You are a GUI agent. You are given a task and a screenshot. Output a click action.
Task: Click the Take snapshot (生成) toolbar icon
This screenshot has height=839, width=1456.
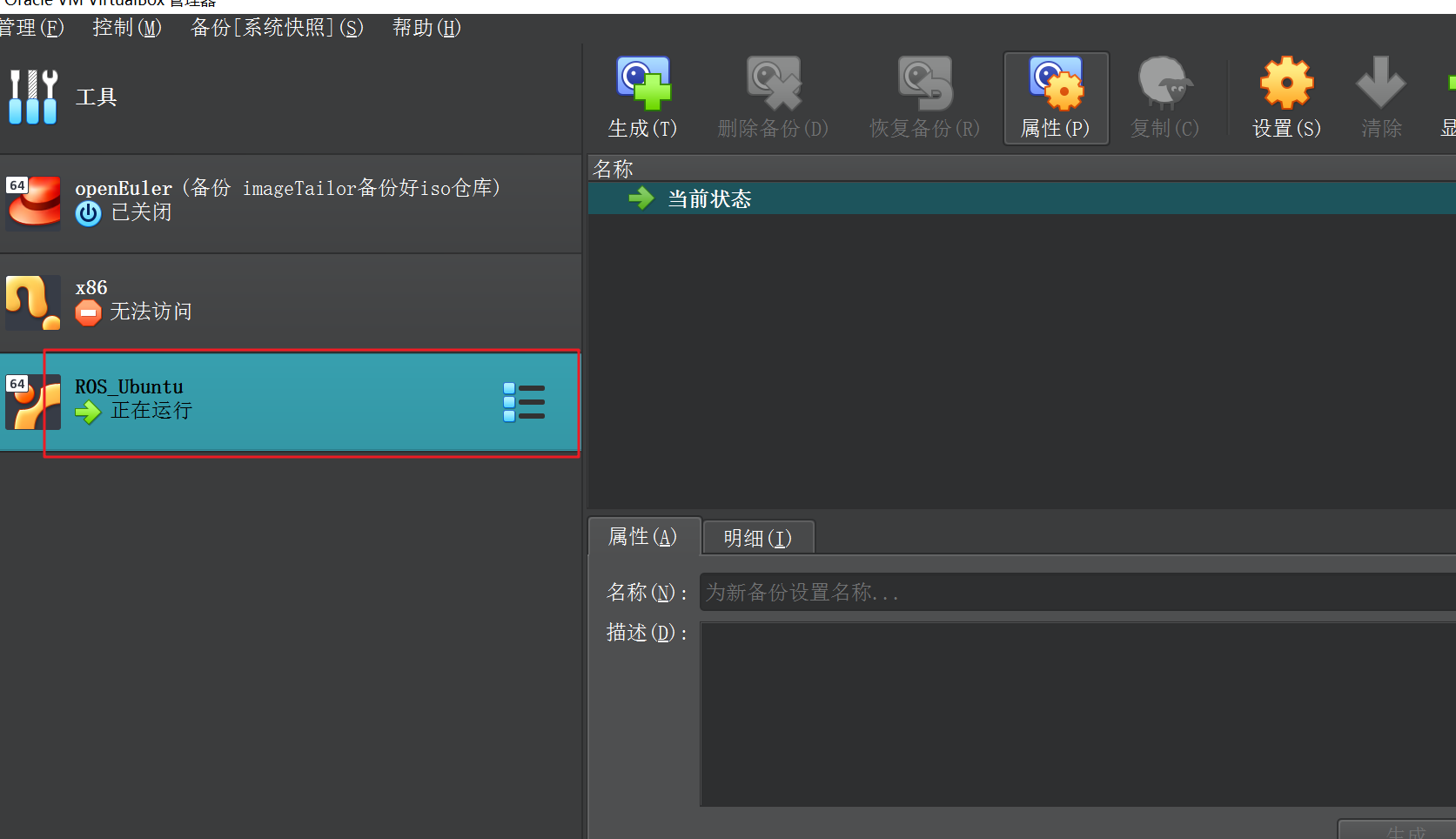pyautogui.click(x=642, y=85)
